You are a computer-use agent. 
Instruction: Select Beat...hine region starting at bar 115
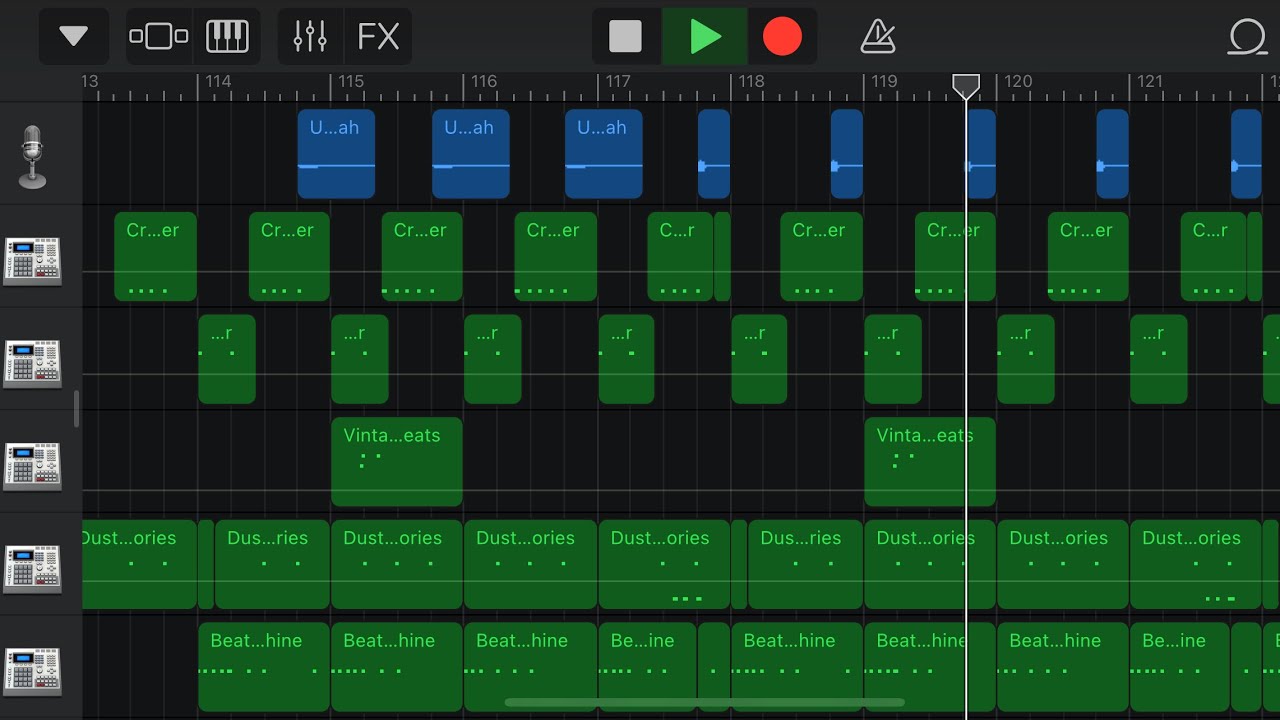click(397, 667)
